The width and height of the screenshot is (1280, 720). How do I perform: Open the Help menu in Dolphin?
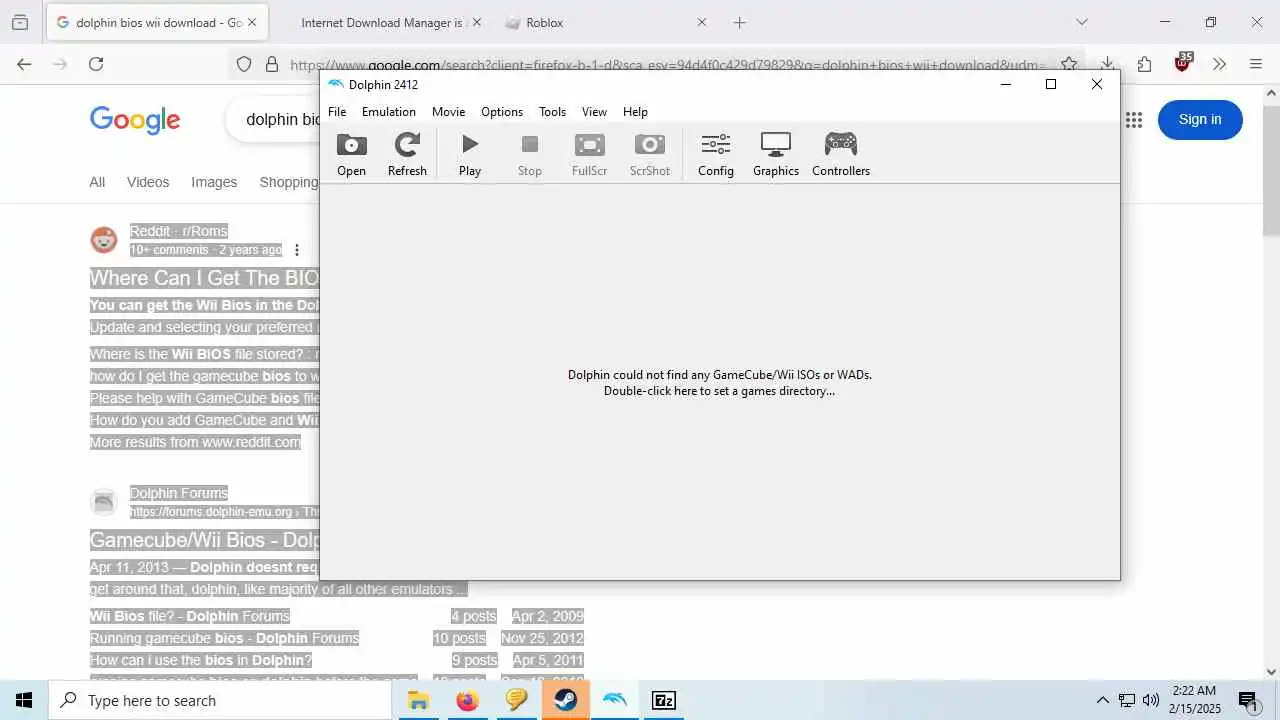635,112
